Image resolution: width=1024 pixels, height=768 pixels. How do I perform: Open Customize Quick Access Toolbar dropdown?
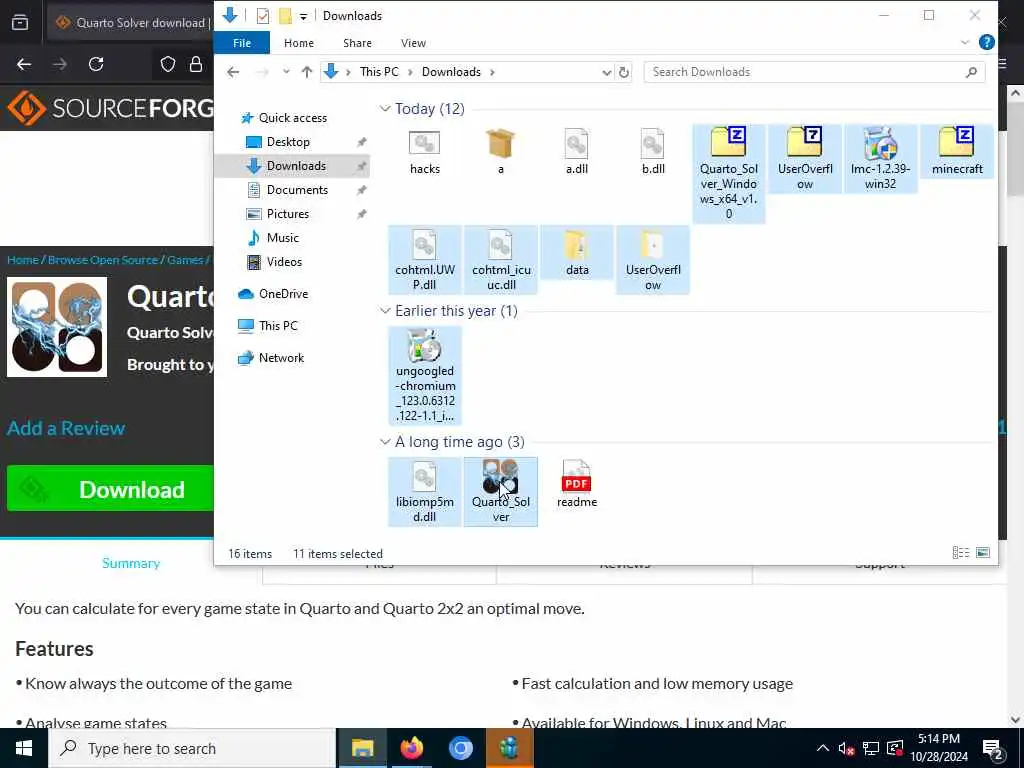303,16
